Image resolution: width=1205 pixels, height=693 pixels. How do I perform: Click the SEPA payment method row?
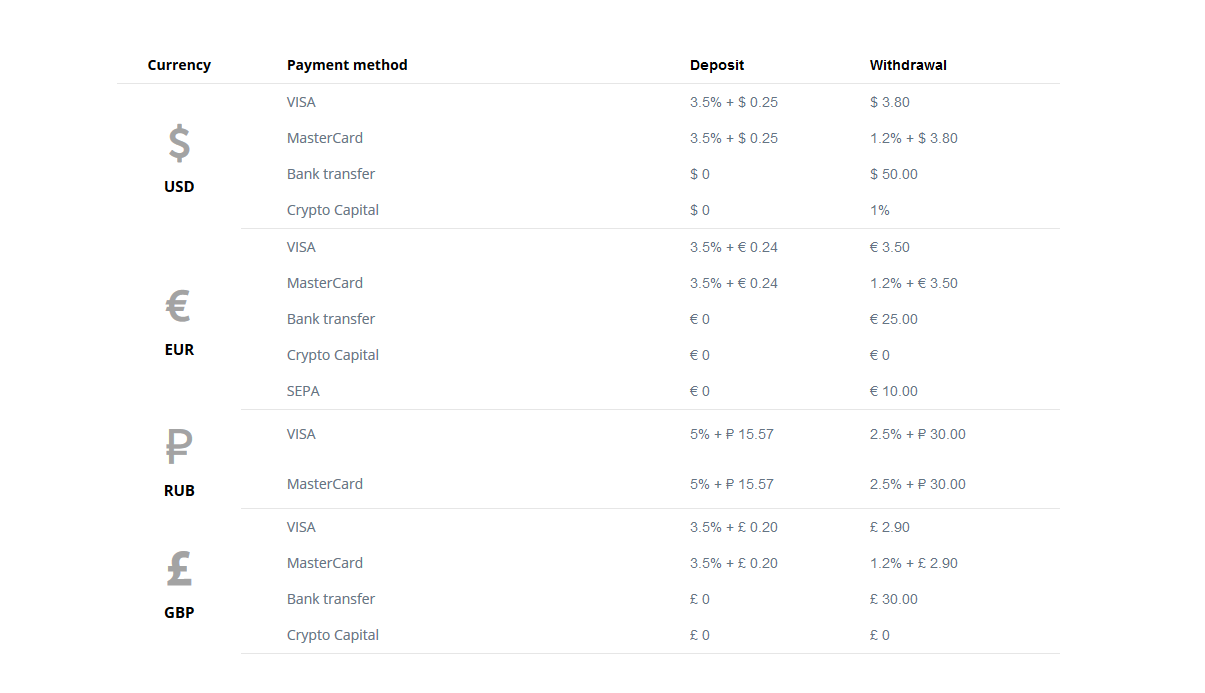coord(650,391)
